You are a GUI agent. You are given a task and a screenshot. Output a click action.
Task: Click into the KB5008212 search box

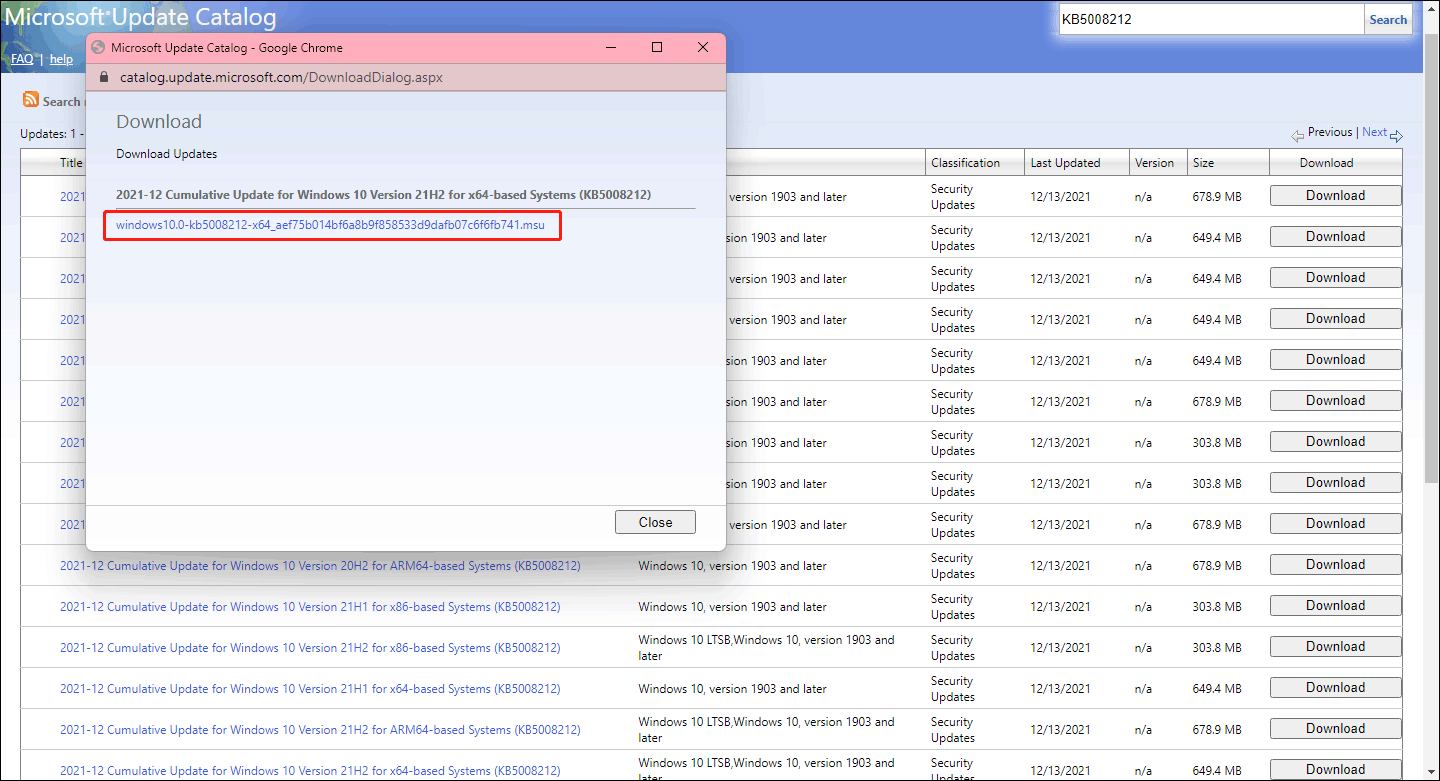click(1212, 19)
